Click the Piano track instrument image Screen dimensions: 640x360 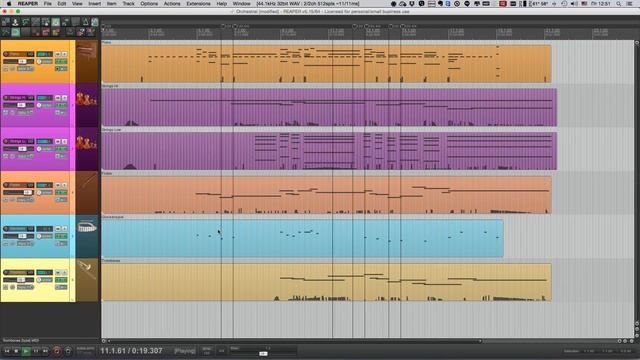87,62
